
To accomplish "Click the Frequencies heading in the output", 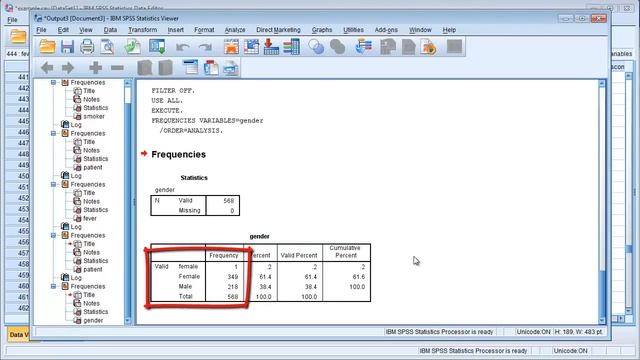I will 178,154.
